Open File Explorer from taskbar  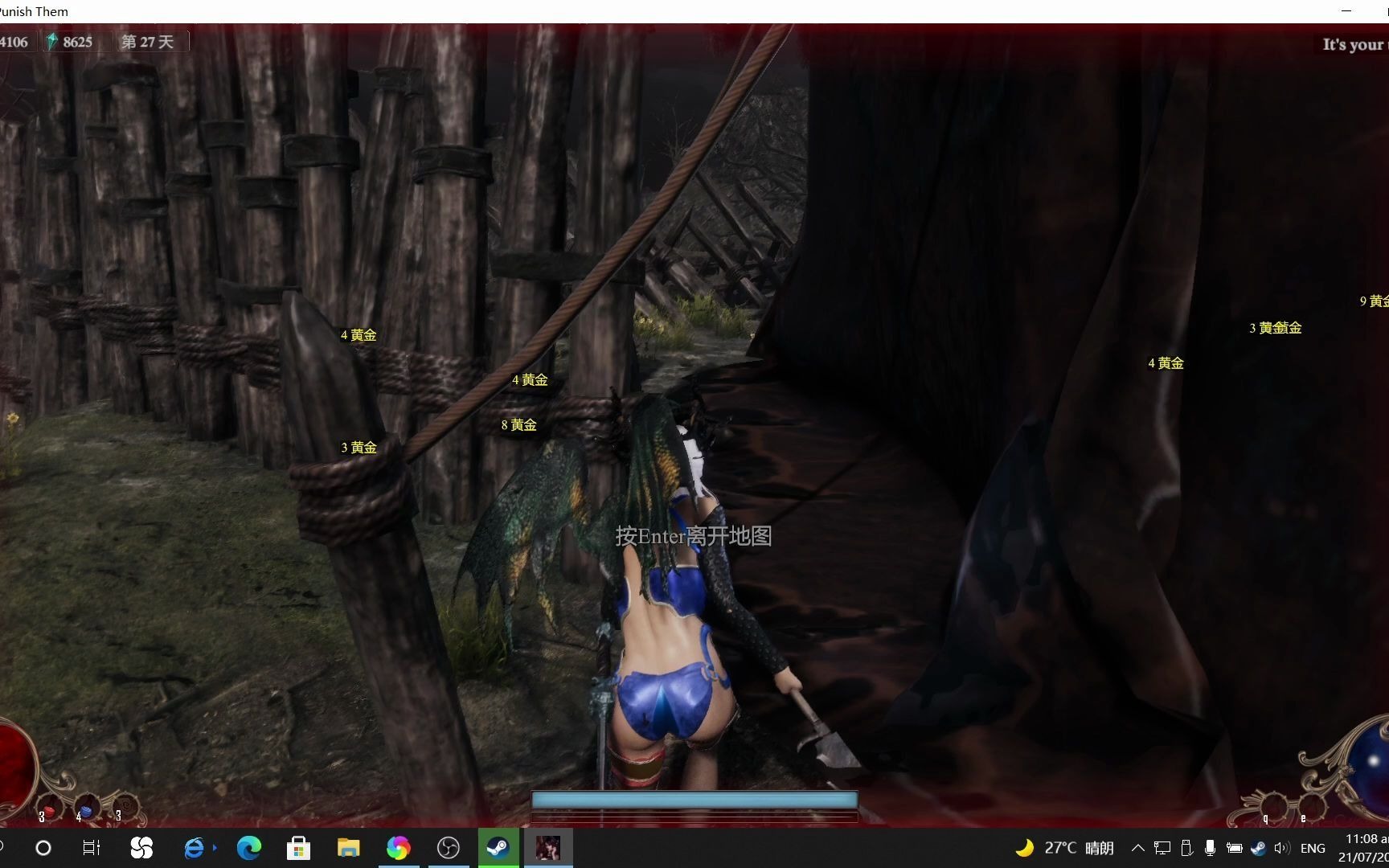348,848
